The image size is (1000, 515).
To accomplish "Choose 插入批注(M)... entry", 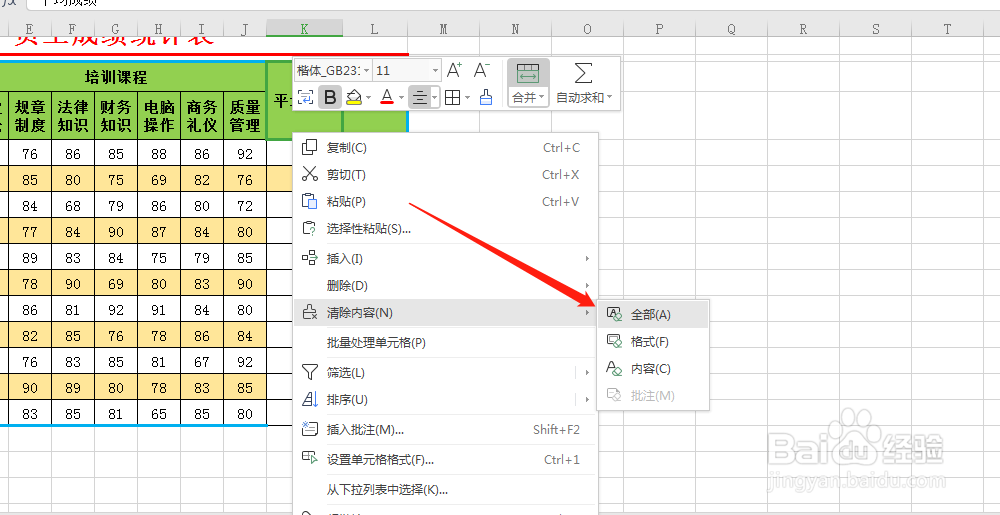I will click(x=445, y=430).
